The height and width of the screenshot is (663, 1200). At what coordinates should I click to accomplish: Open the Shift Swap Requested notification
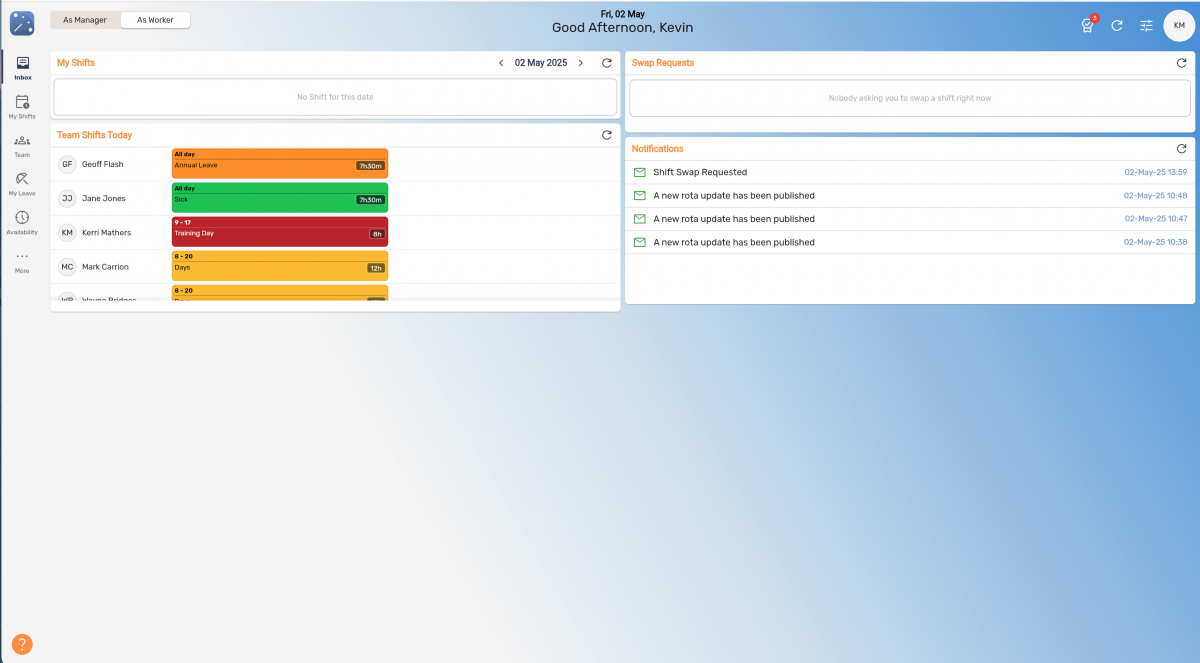click(702, 172)
